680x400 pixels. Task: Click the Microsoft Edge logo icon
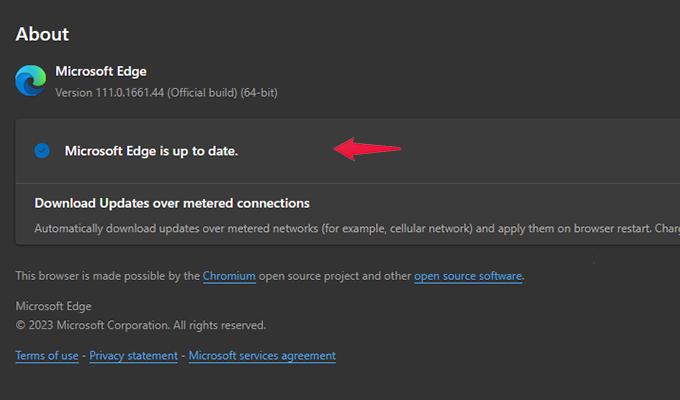31,80
